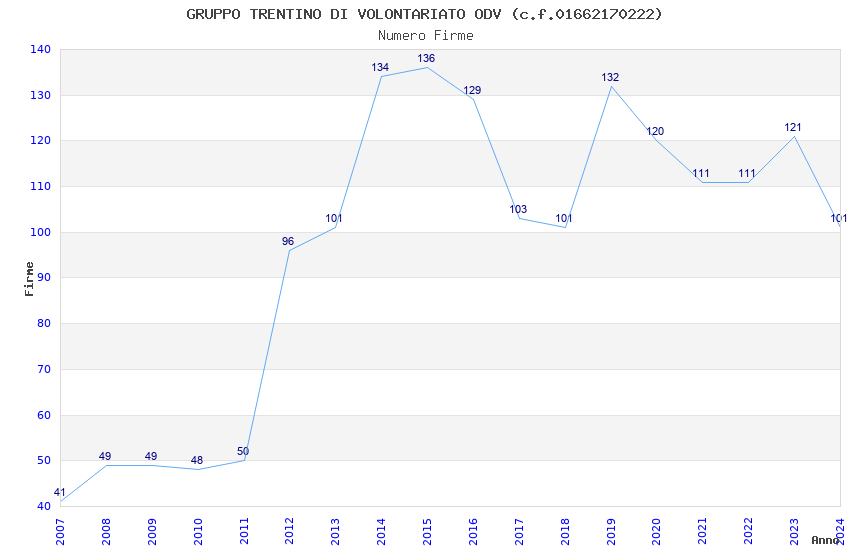
Task: Click the 121 data point label
Action: click(793, 128)
